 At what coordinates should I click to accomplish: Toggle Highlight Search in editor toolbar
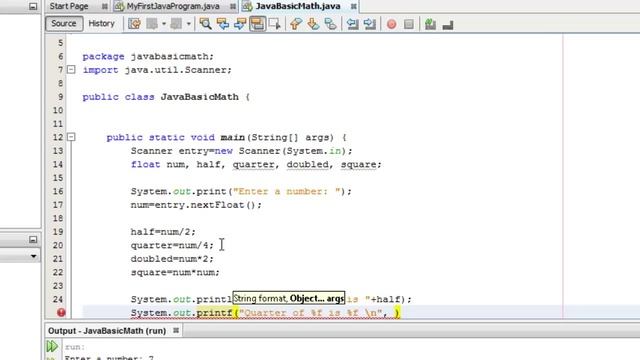click(257, 24)
